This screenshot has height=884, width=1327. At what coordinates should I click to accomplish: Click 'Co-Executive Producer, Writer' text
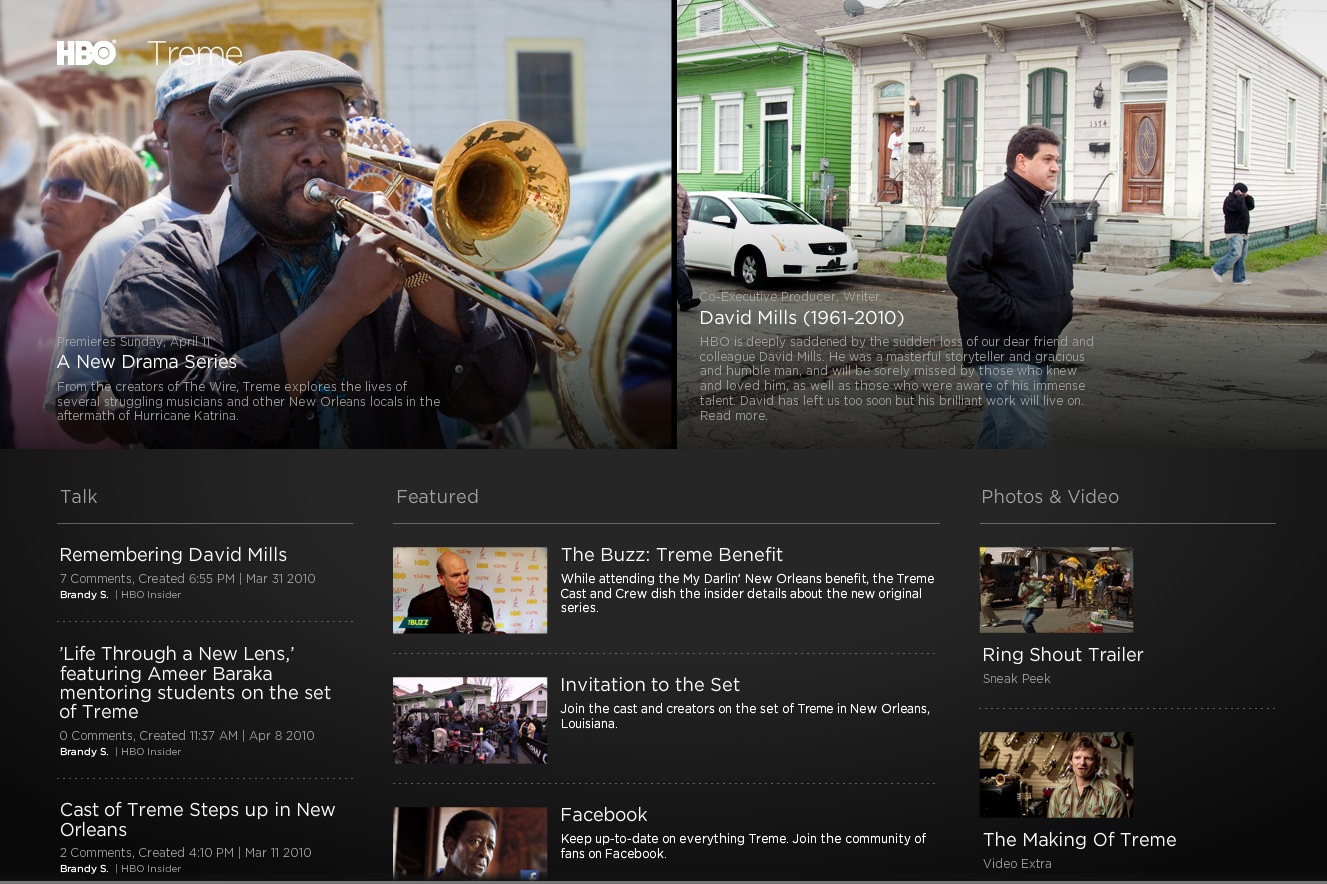pyautogui.click(x=790, y=297)
